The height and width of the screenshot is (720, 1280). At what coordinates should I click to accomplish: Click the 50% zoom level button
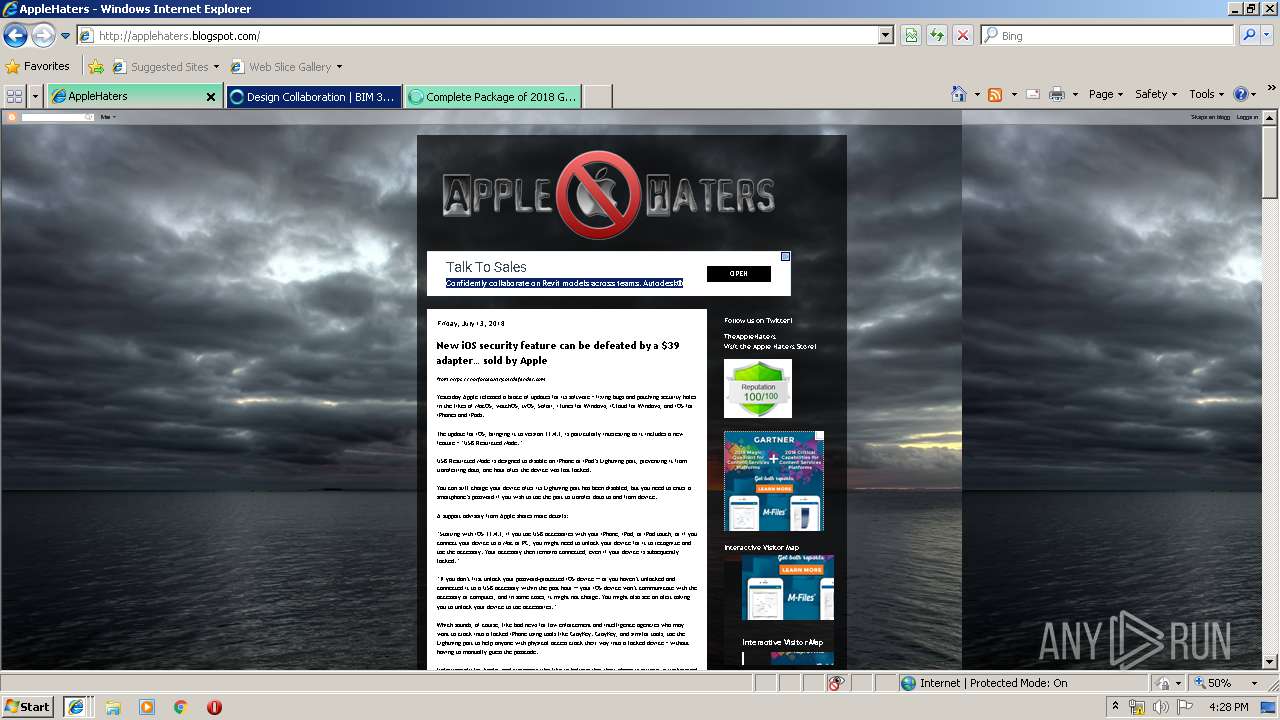point(1211,683)
